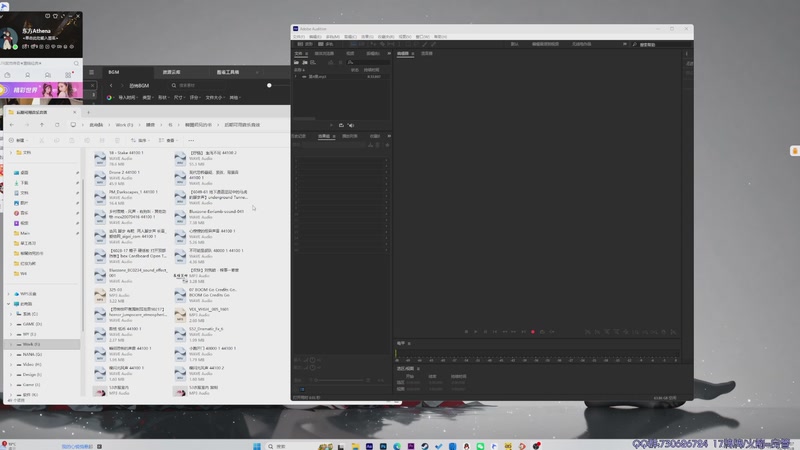This screenshot has width=800, height=450.
Task: Expand the Files panel overflow tabs chevron
Action: (389, 53)
